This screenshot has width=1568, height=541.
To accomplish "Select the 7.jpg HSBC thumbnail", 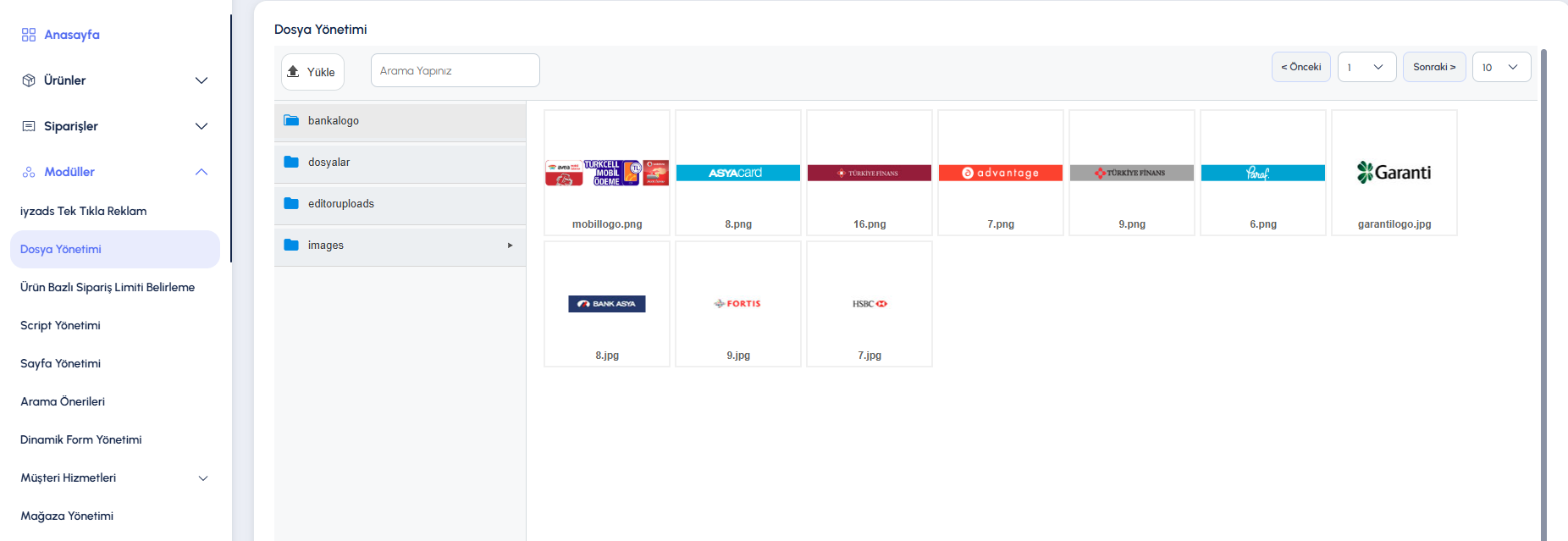I will pos(870,304).
